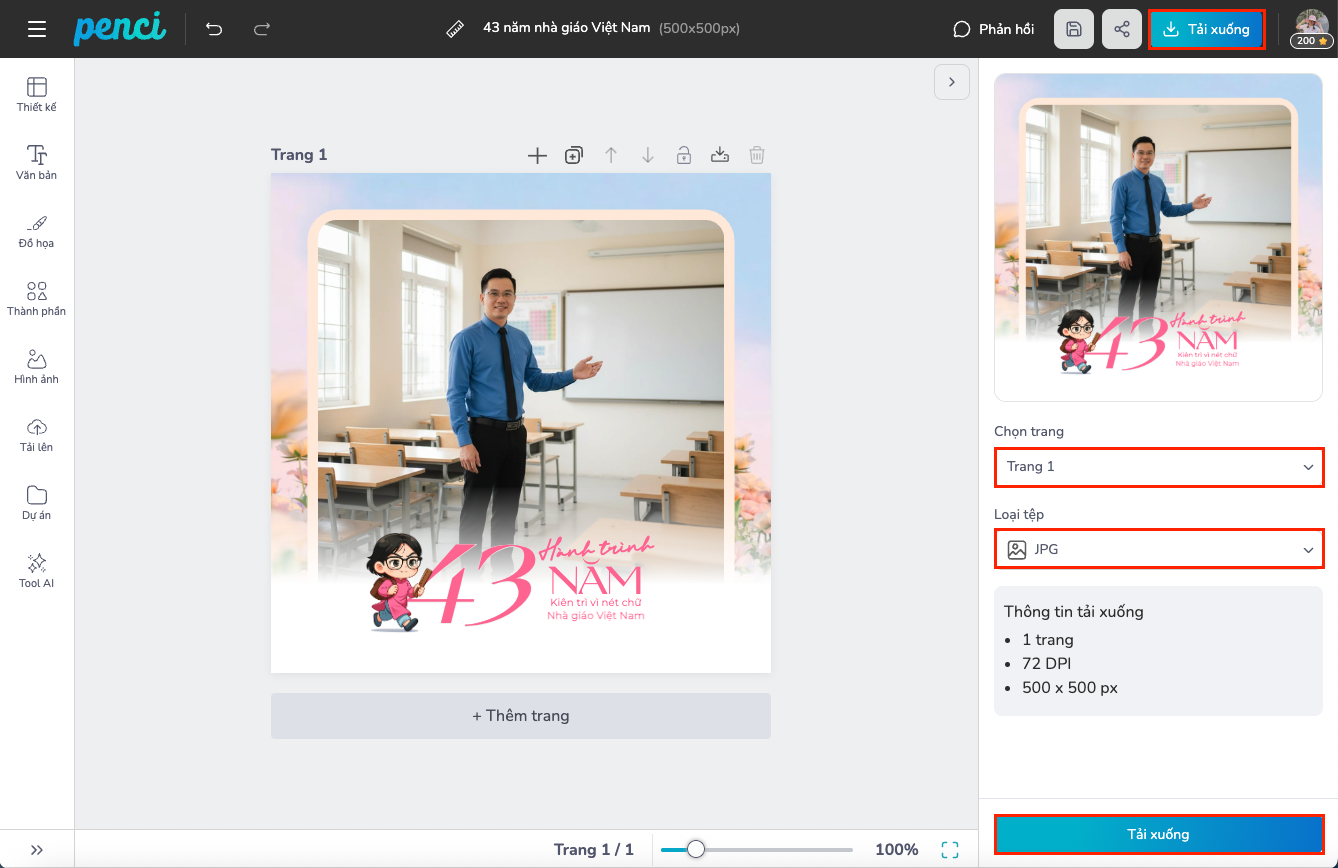Click the zoom slider handle
This screenshot has width=1338, height=868.
[695, 849]
